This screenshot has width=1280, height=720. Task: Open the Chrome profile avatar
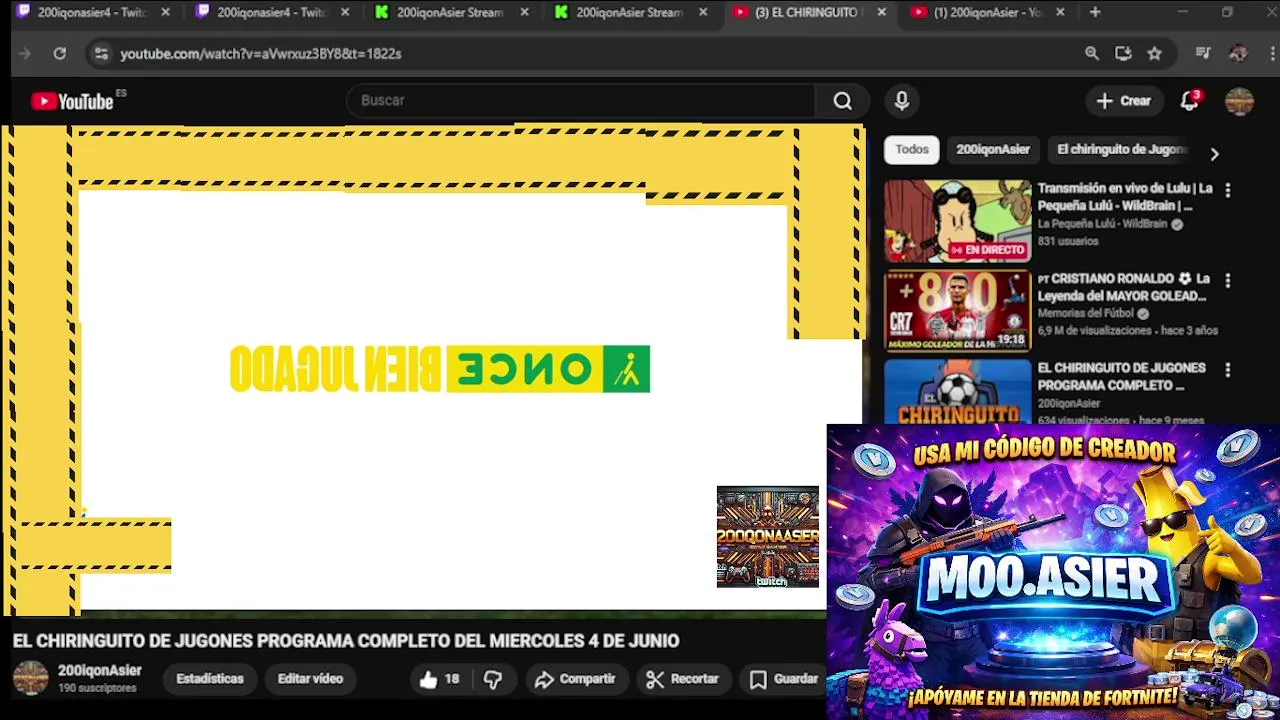pos(1238,54)
